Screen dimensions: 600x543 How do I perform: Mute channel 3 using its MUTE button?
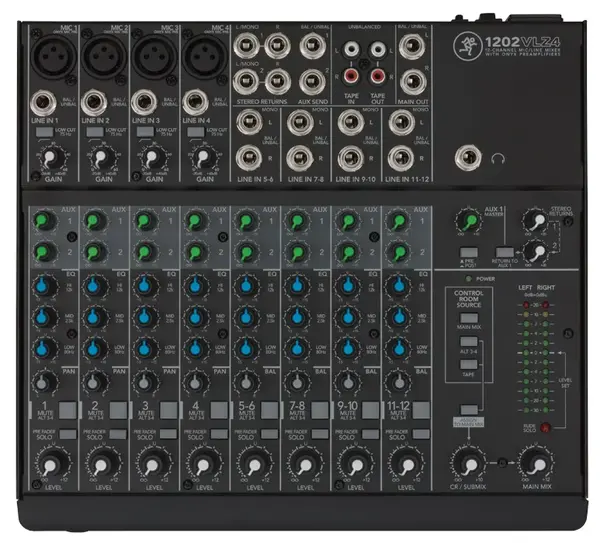click(x=169, y=410)
